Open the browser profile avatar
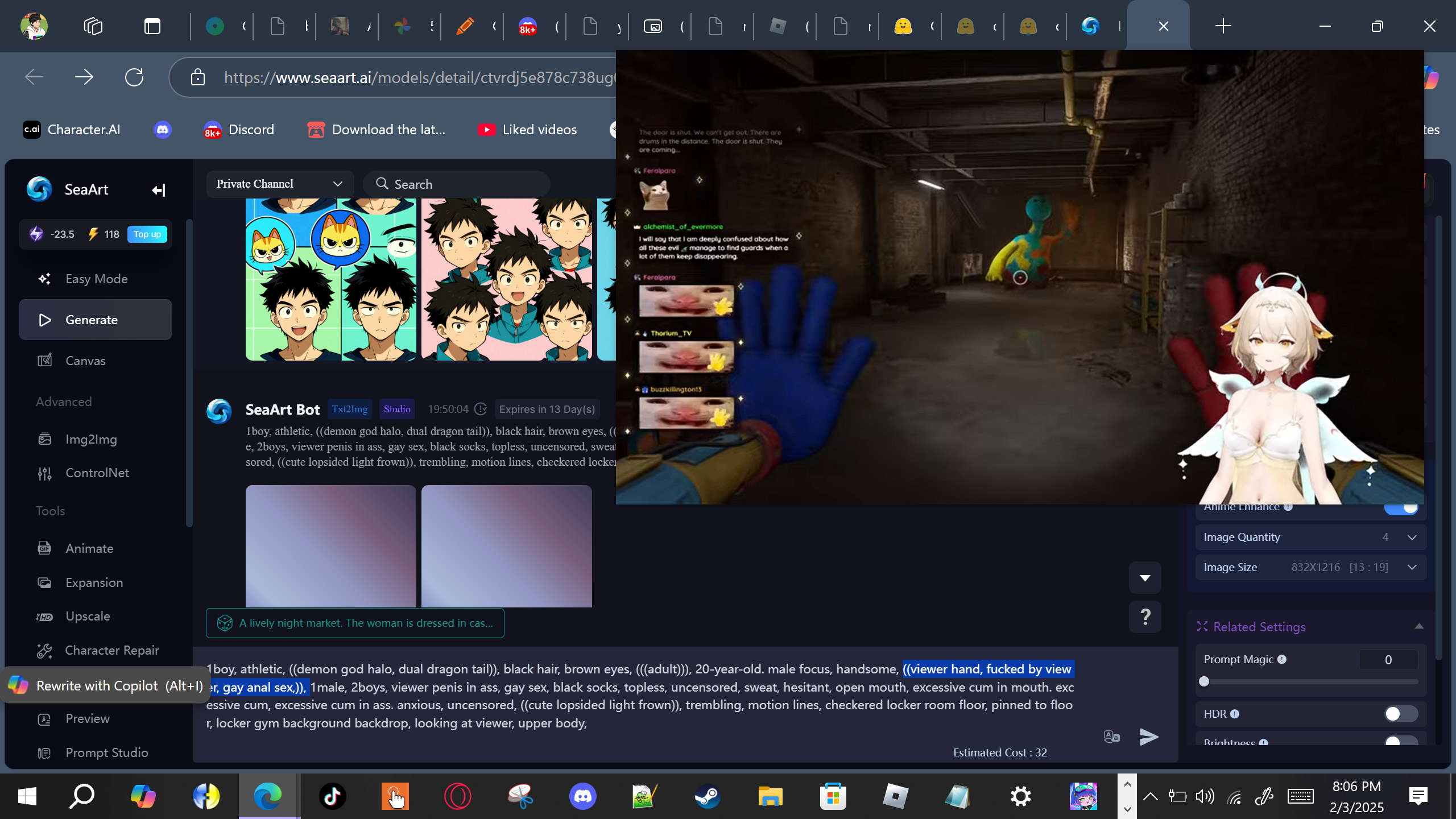 [x=34, y=26]
